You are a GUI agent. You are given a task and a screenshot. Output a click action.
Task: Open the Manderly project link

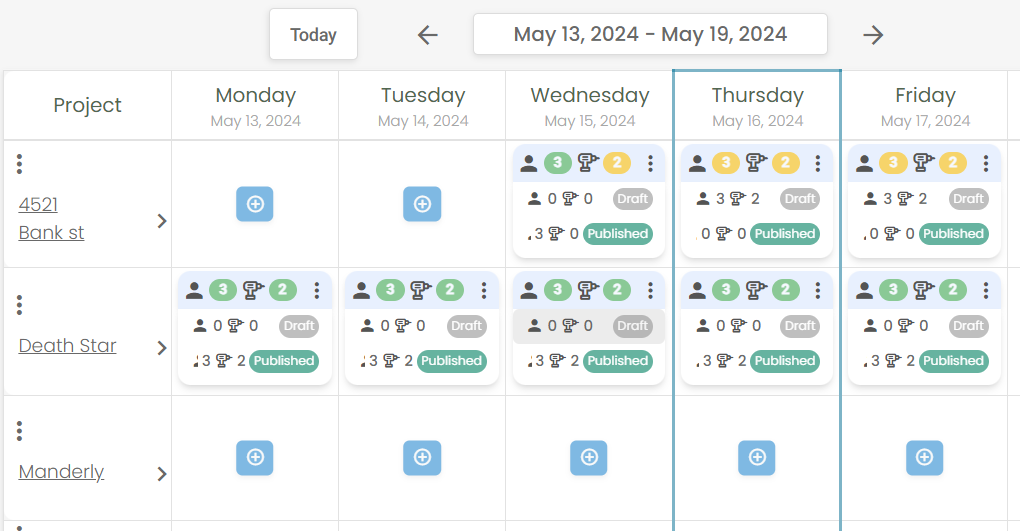click(61, 472)
